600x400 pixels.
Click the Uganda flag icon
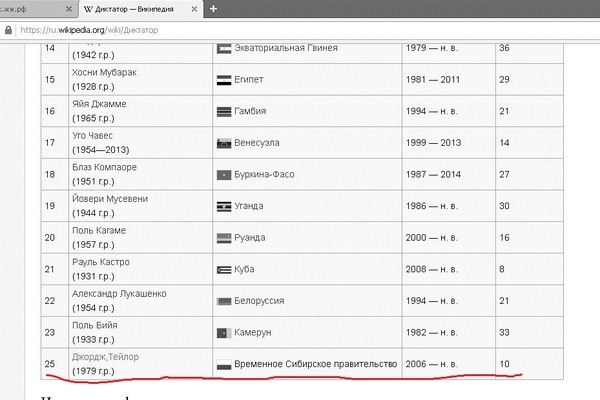(224, 207)
